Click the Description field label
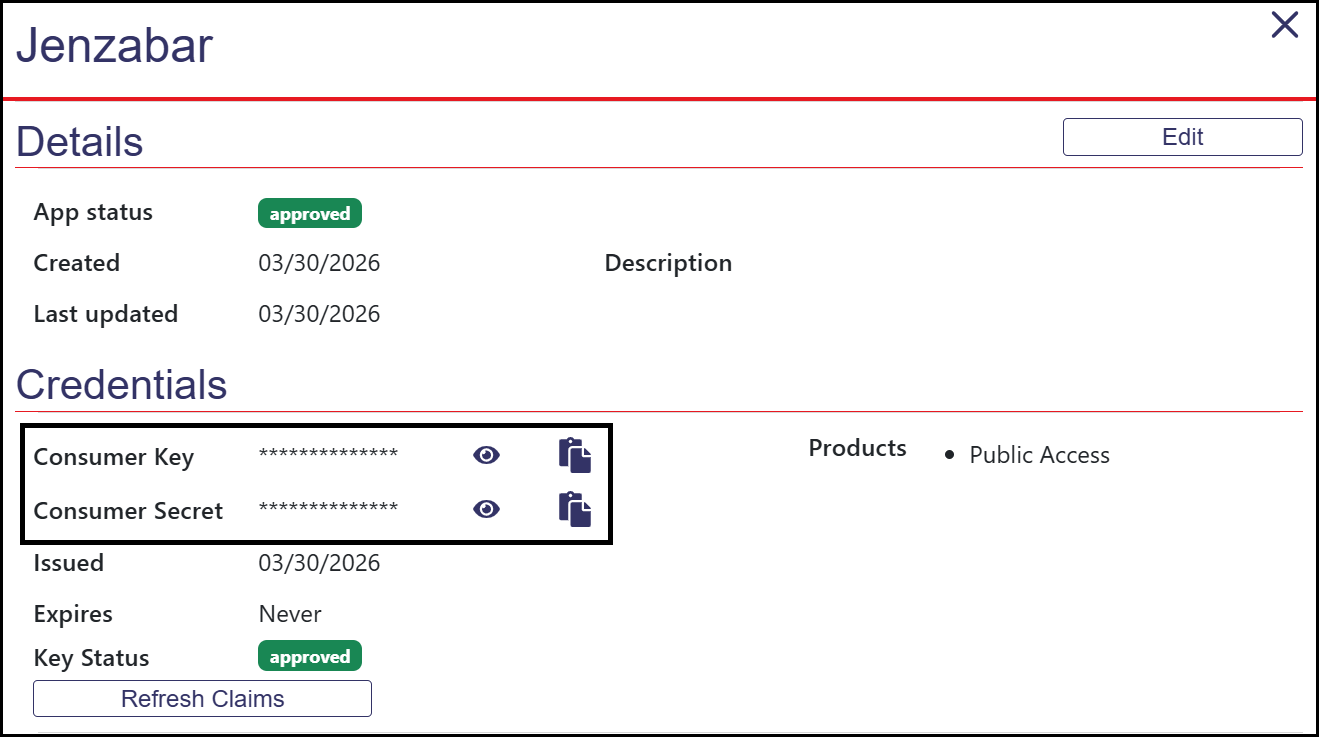The width and height of the screenshot is (1319, 737). pos(667,262)
